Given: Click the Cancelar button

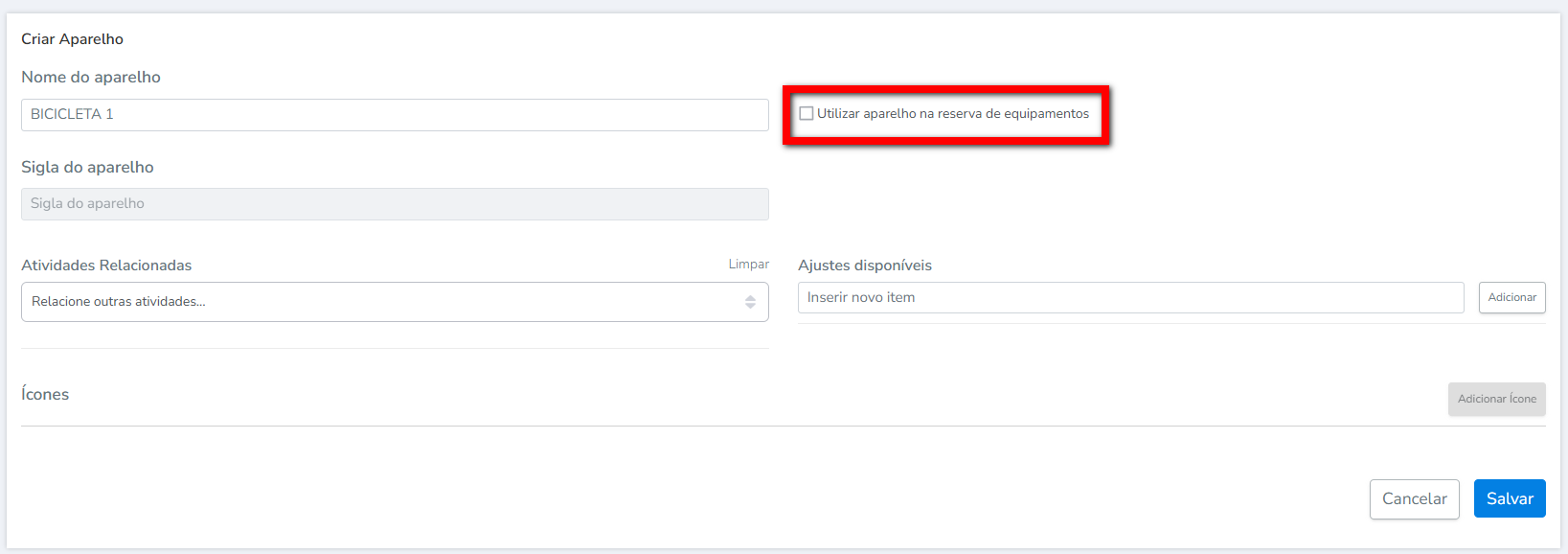Looking at the screenshot, I should (1414, 498).
